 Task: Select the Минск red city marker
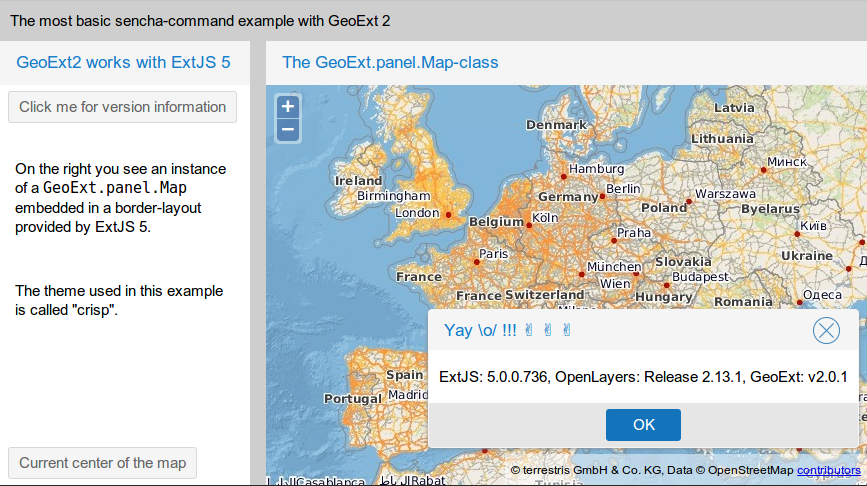[x=764, y=170]
